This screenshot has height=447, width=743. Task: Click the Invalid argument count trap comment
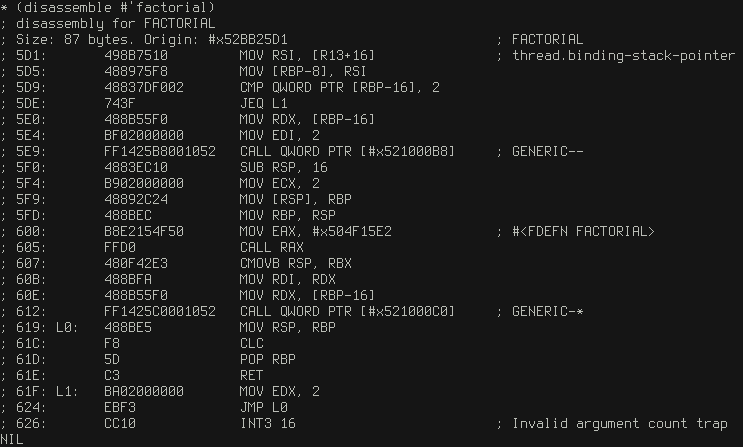620,423
